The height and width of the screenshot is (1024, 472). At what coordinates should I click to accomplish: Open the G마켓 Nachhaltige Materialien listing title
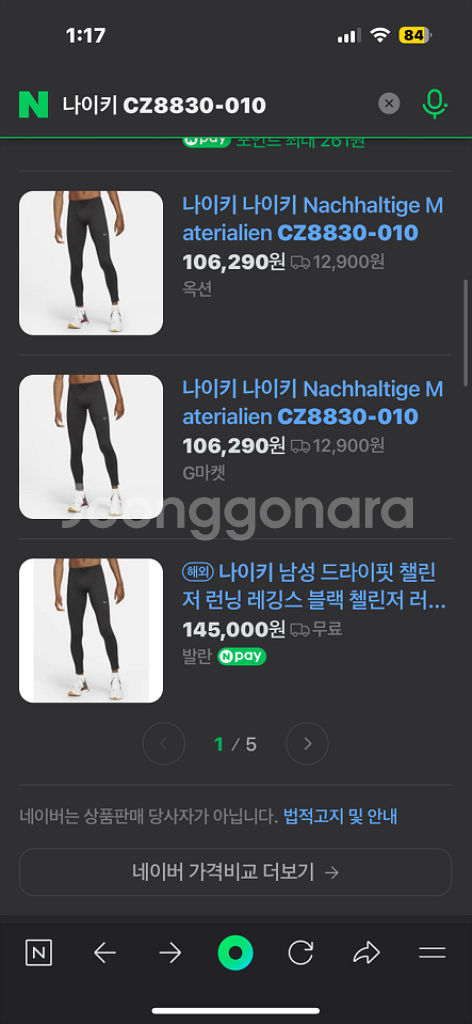point(313,403)
